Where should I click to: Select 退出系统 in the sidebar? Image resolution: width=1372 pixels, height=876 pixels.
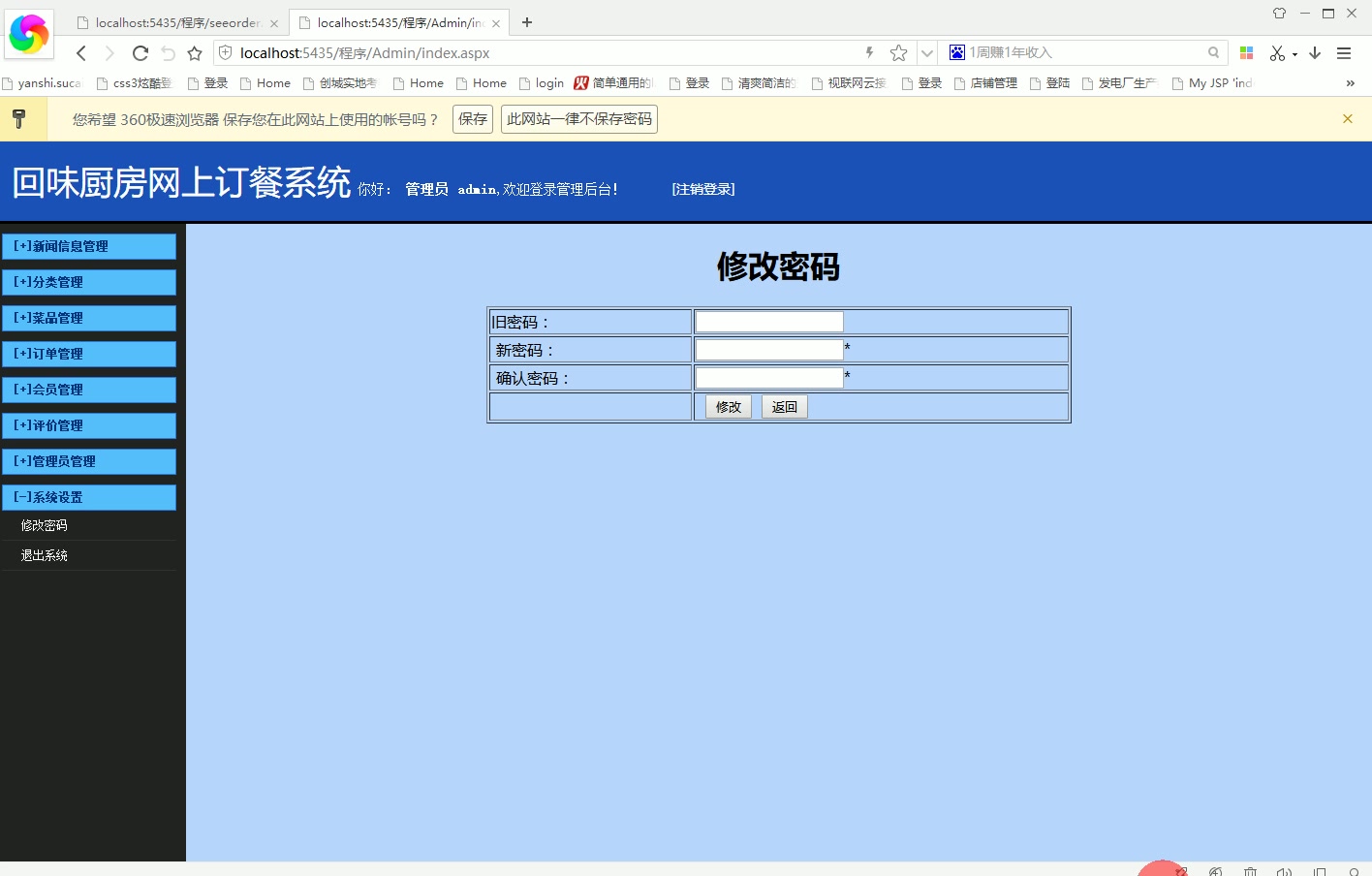[x=45, y=555]
